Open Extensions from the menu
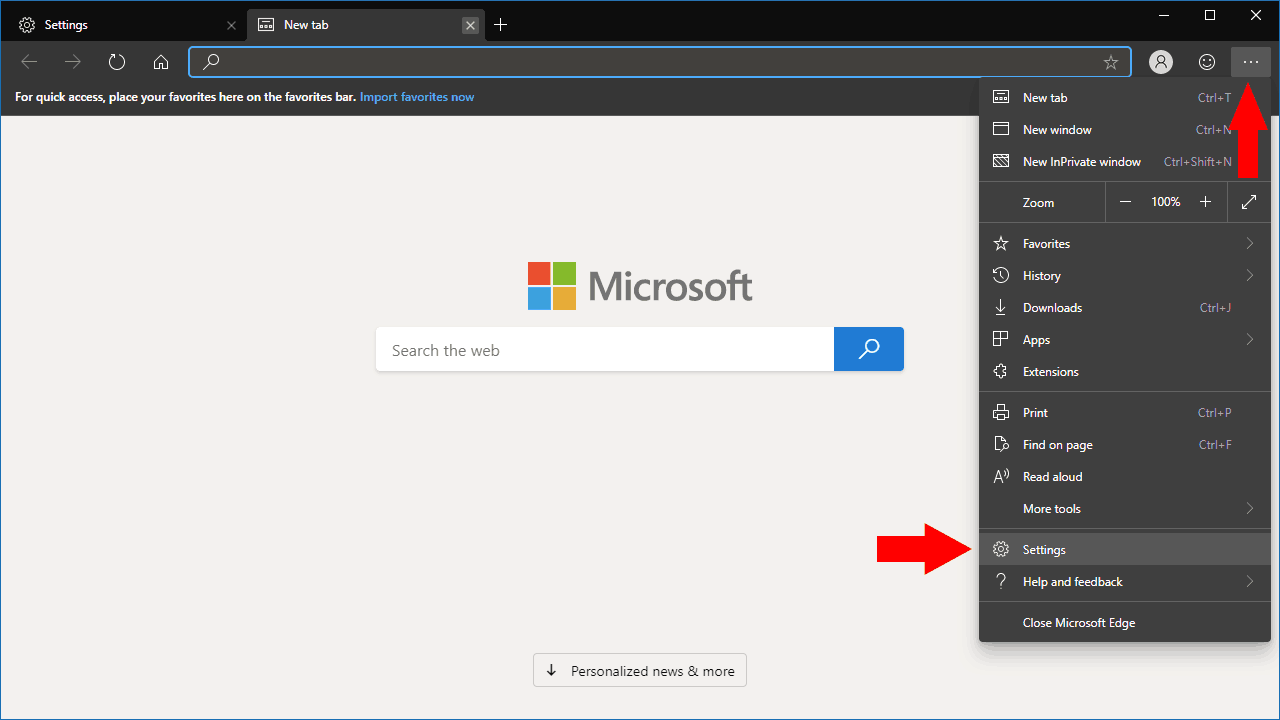 tap(1125, 372)
